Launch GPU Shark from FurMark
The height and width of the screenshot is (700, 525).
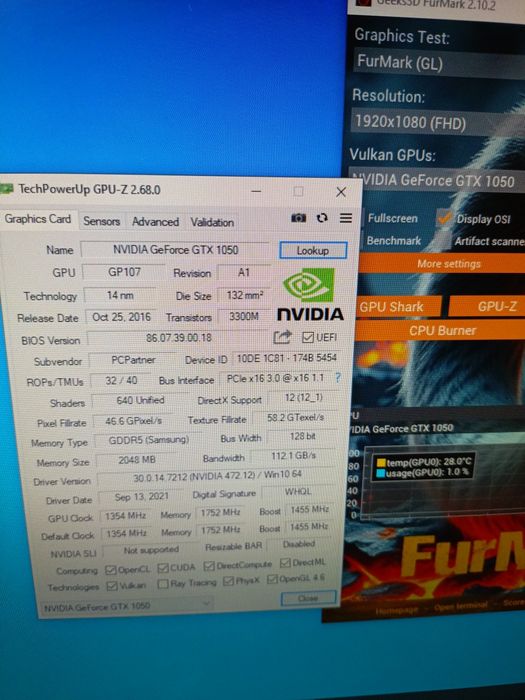[x=398, y=307]
